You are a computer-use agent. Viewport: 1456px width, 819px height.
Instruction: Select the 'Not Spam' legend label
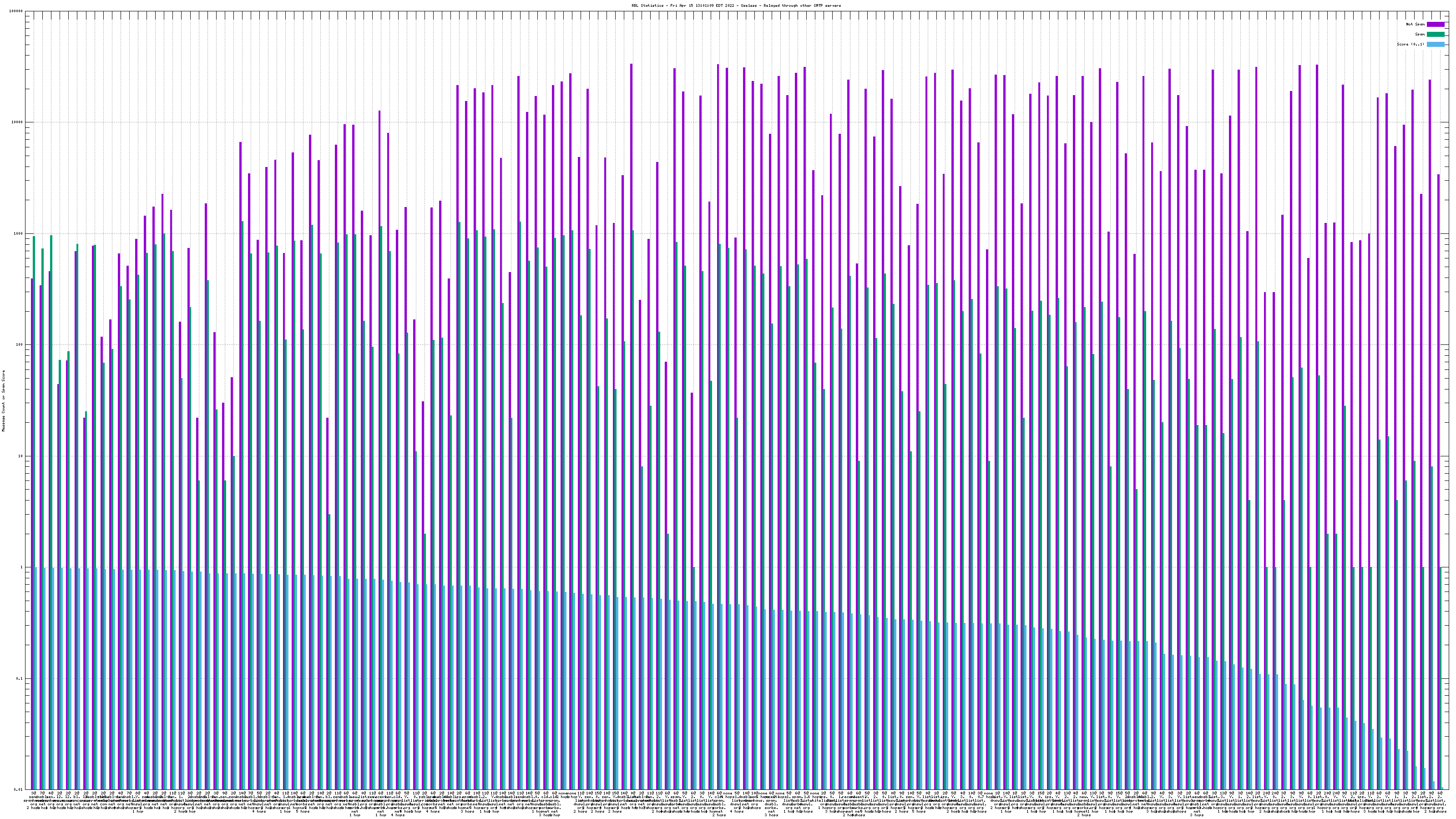(x=1416, y=24)
